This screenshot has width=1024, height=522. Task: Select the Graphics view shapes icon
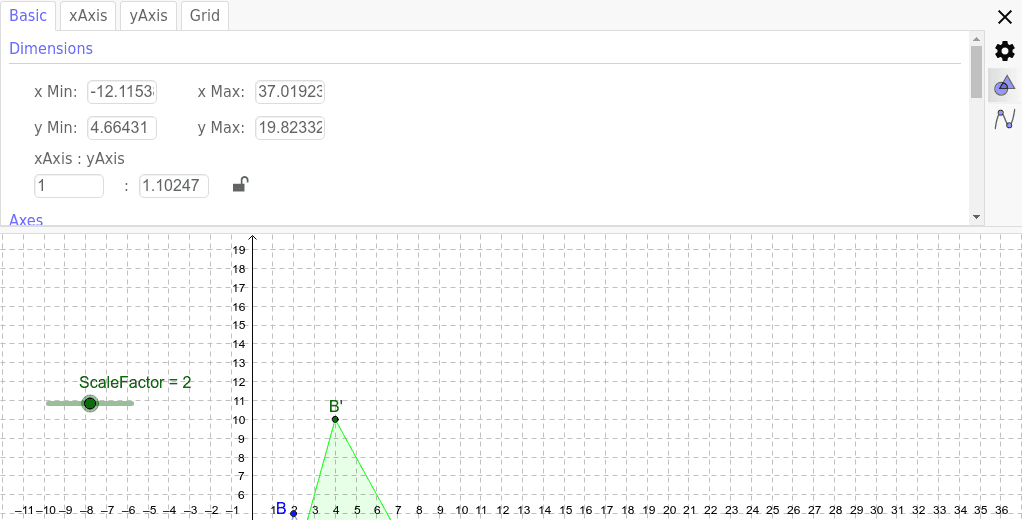(1005, 87)
